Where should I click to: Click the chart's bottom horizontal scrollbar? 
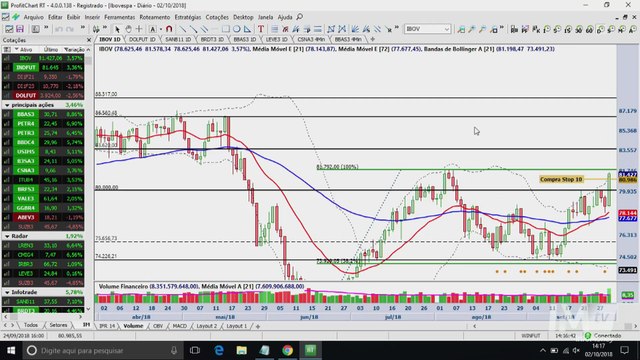[555, 326]
